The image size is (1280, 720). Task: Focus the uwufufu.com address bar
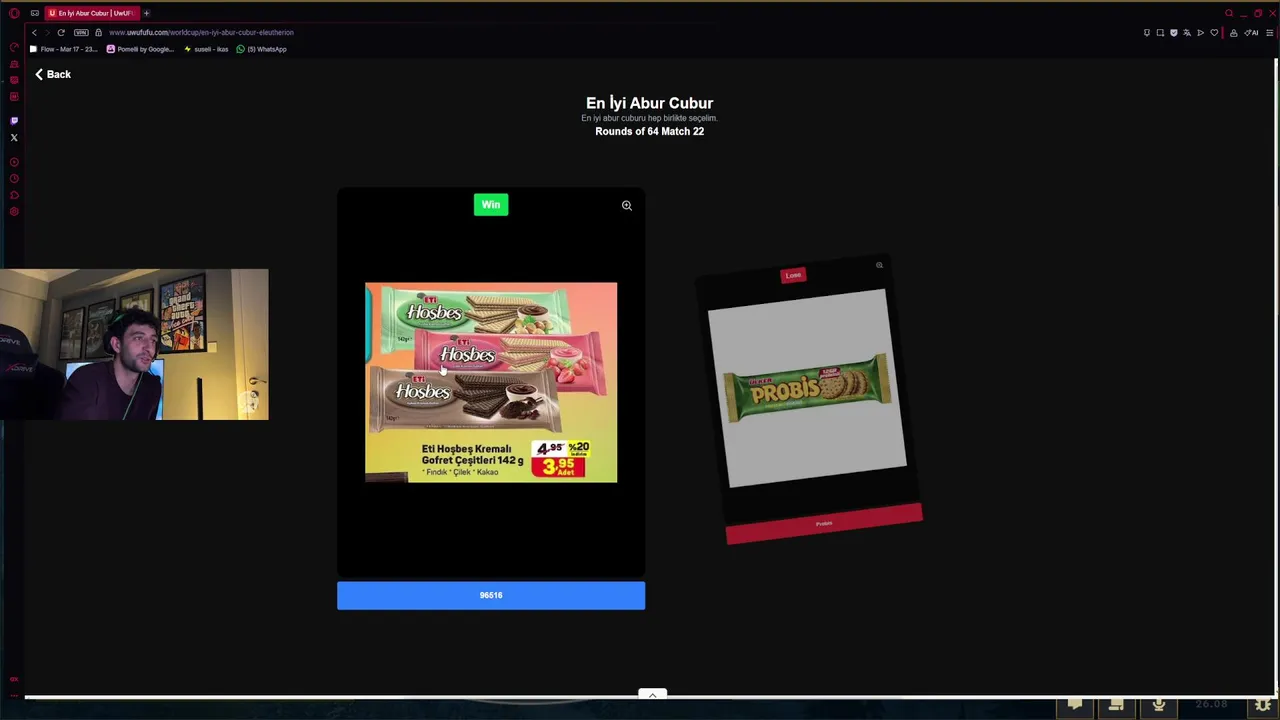point(201,32)
